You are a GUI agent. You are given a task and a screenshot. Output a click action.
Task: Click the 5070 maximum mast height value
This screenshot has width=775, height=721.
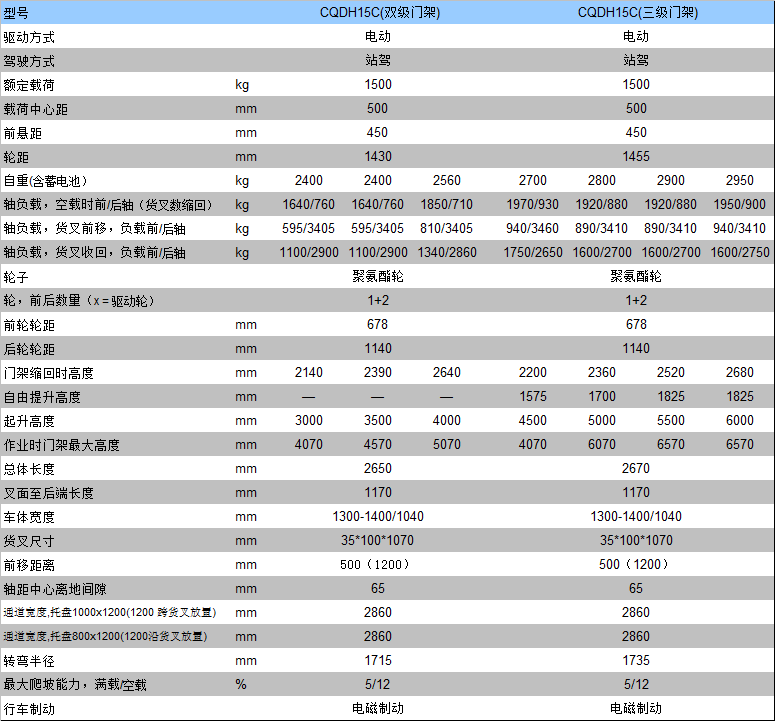coord(446,445)
